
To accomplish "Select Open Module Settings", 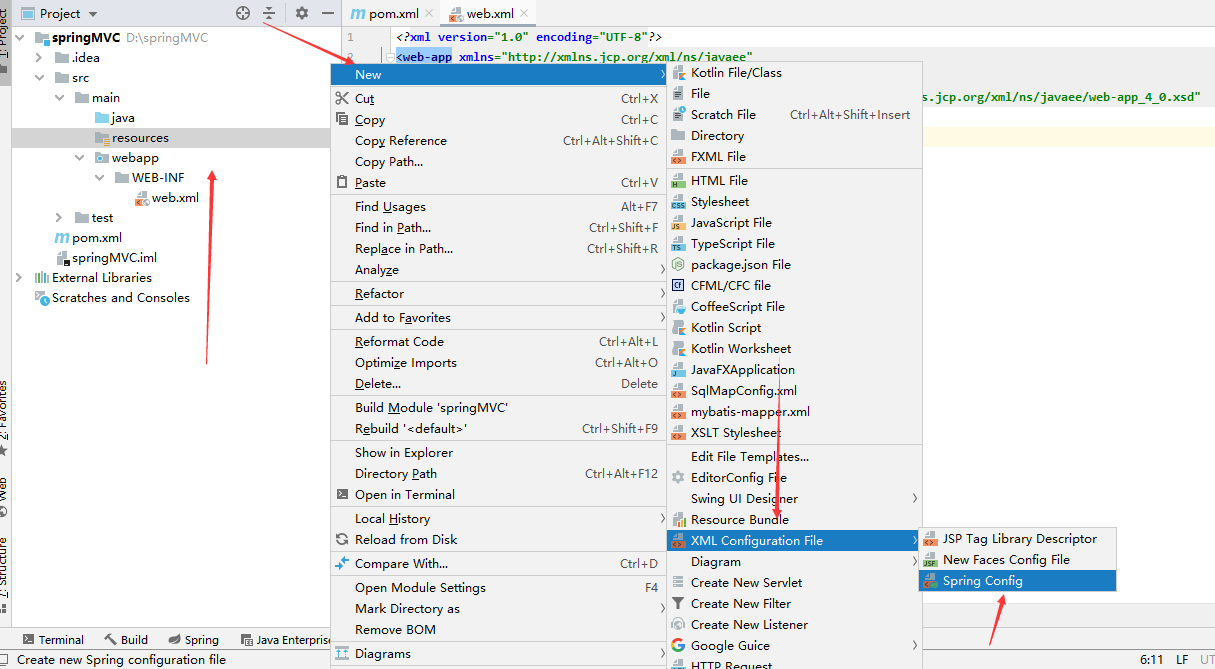I will click(498, 588).
